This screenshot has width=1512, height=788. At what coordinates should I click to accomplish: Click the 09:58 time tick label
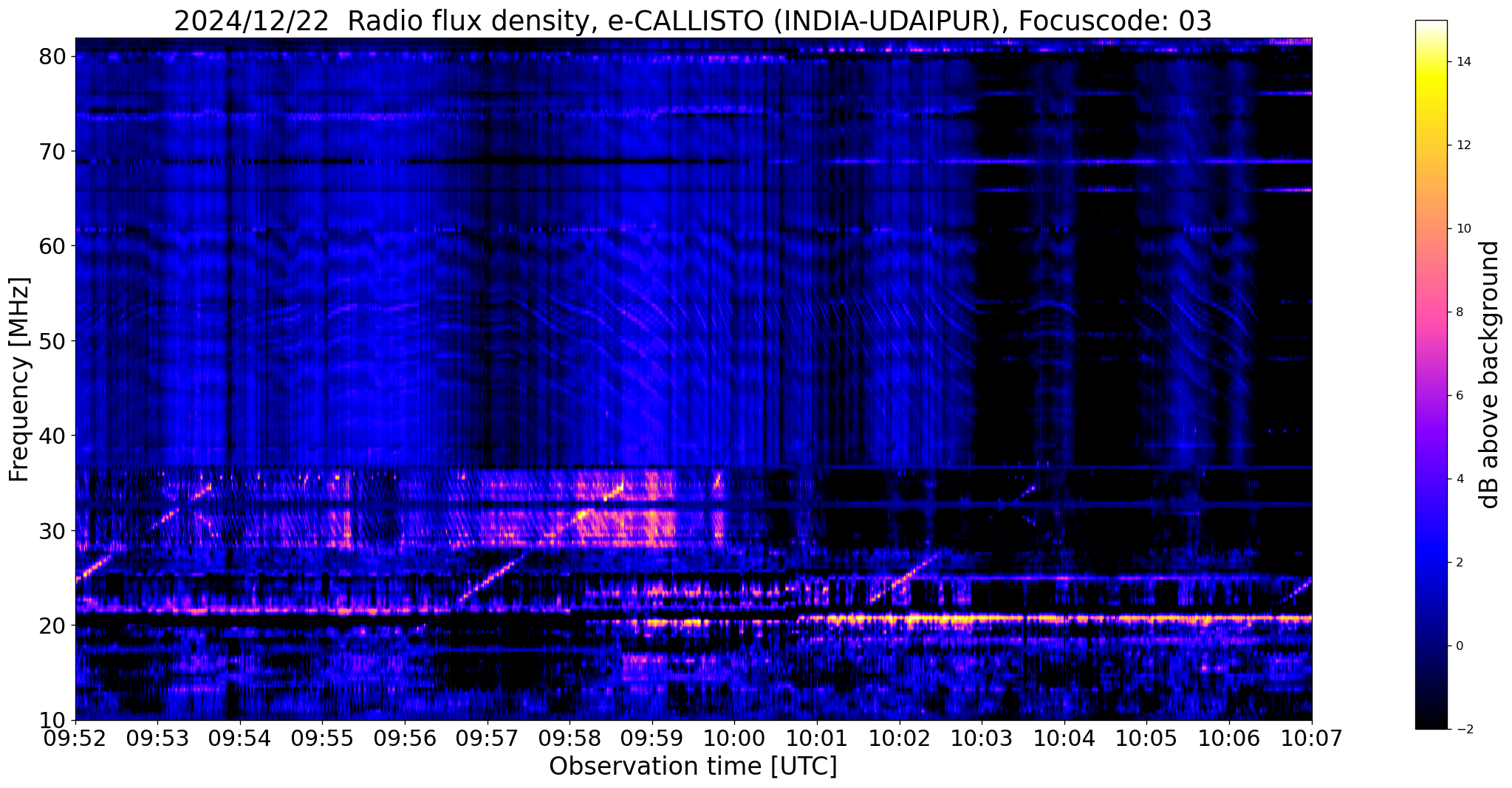[569, 739]
